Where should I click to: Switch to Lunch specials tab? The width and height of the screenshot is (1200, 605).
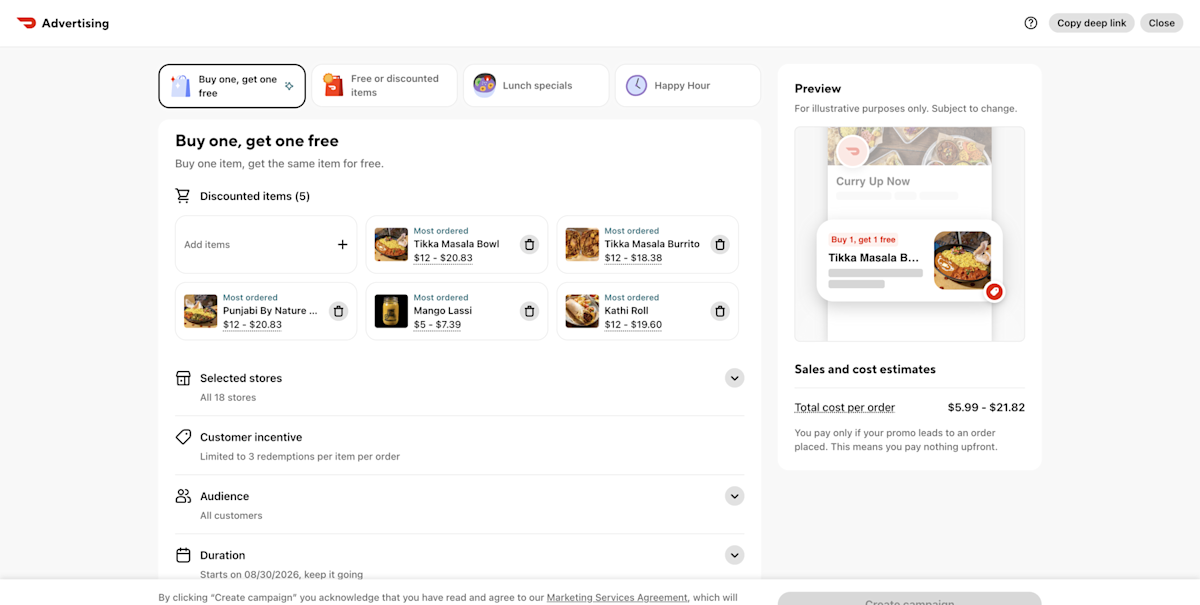pos(536,86)
